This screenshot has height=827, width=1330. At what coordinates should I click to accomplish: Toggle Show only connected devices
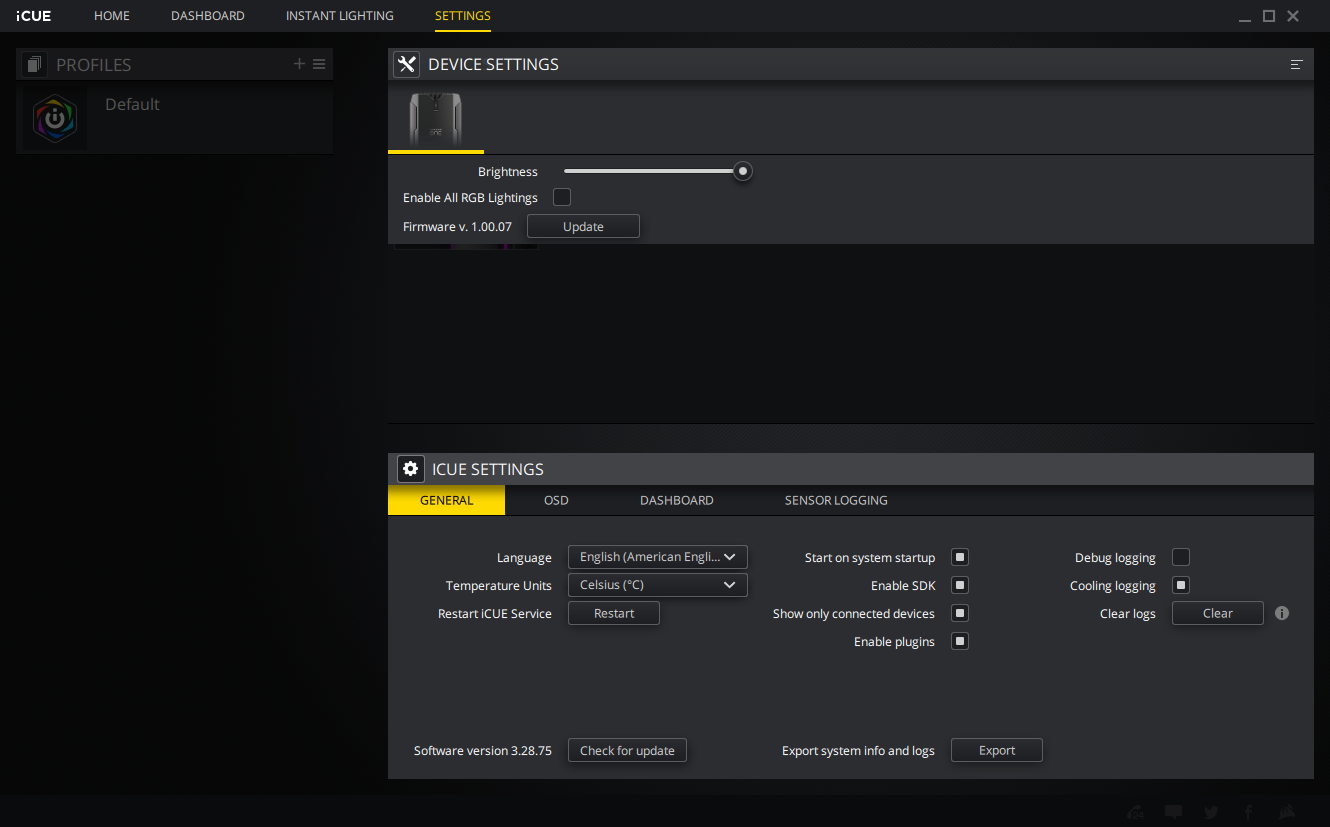960,613
